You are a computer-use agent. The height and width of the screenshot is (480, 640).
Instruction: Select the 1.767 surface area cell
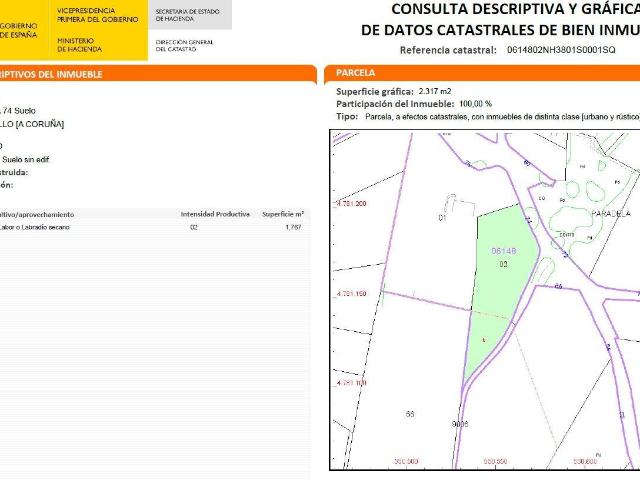[293, 228]
